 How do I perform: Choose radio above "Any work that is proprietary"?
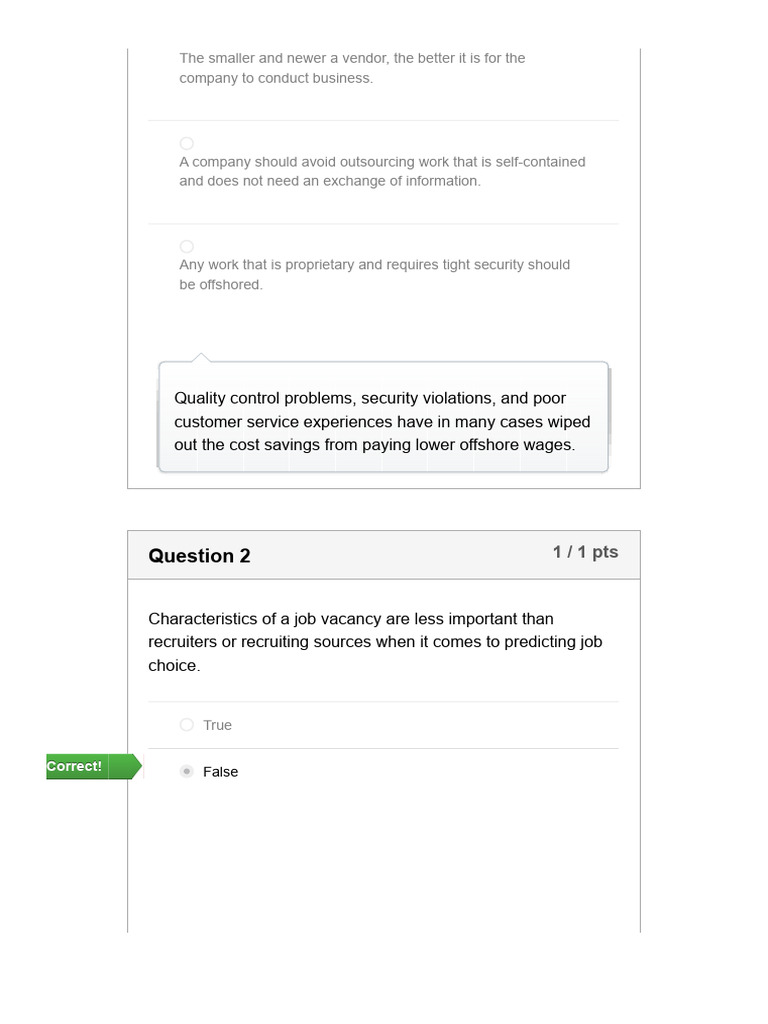pyautogui.click(x=187, y=247)
